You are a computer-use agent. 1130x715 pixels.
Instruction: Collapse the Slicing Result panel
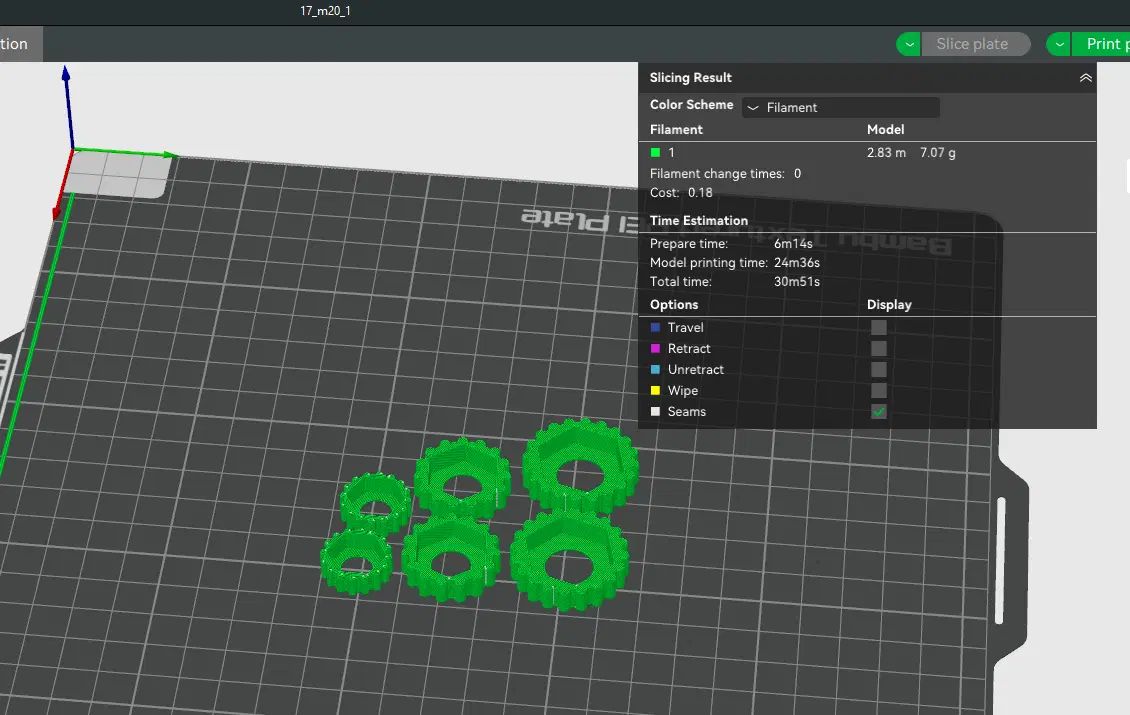pyautogui.click(x=1085, y=78)
